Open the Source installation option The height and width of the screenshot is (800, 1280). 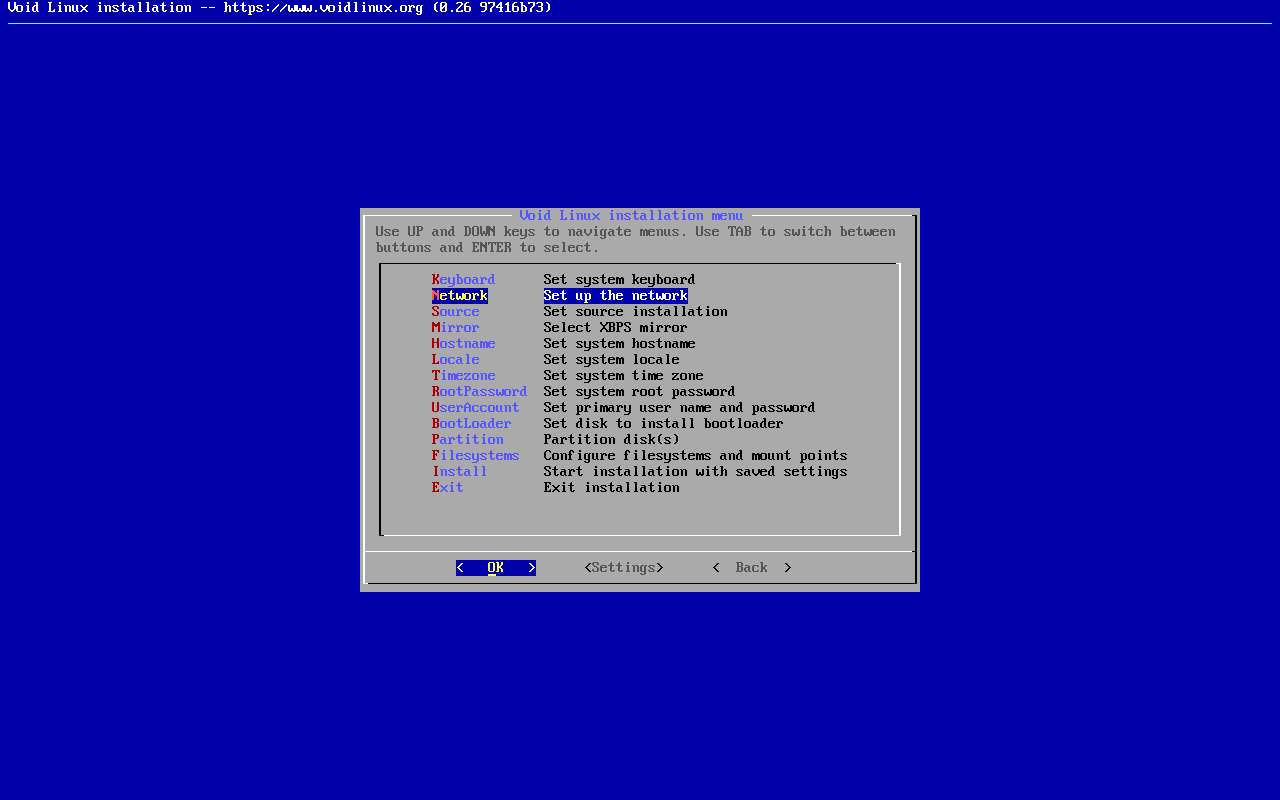[x=455, y=312]
